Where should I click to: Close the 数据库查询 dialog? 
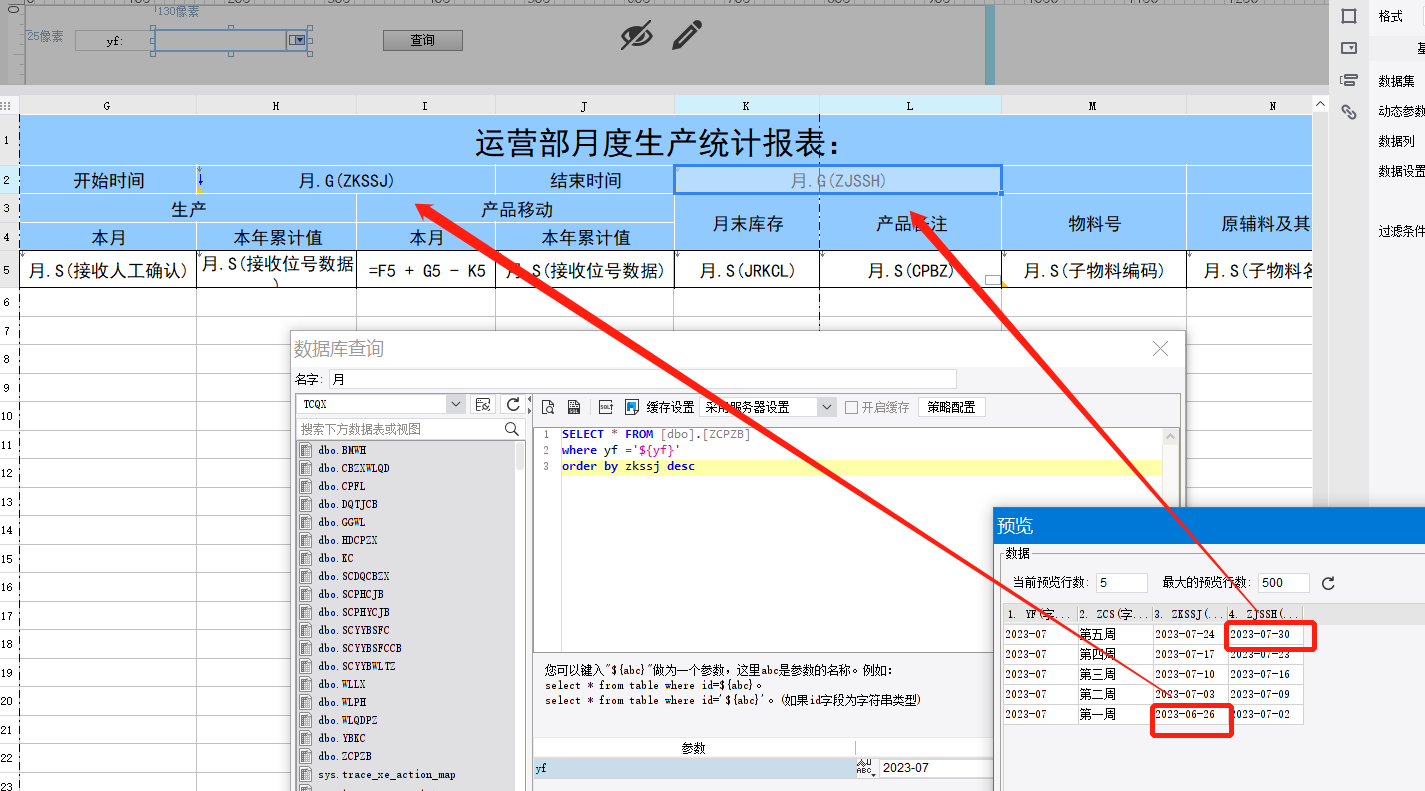point(1160,349)
